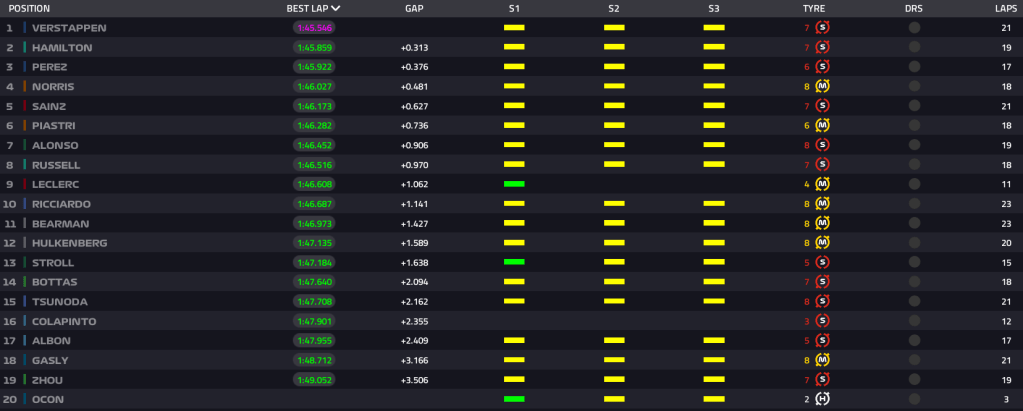
Task: Click Tsunoda's gap value +2.162
Action: pos(414,302)
